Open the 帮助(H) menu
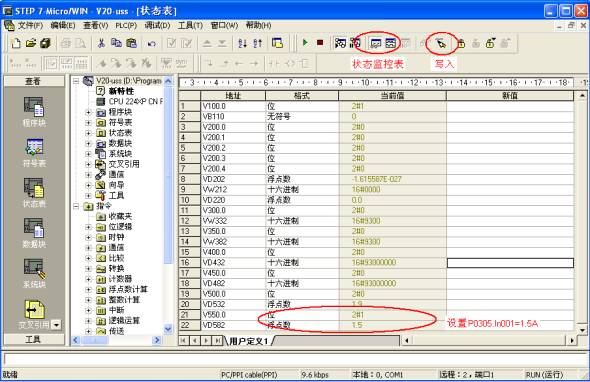The width and height of the screenshot is (590, 382). click(259, 26)
